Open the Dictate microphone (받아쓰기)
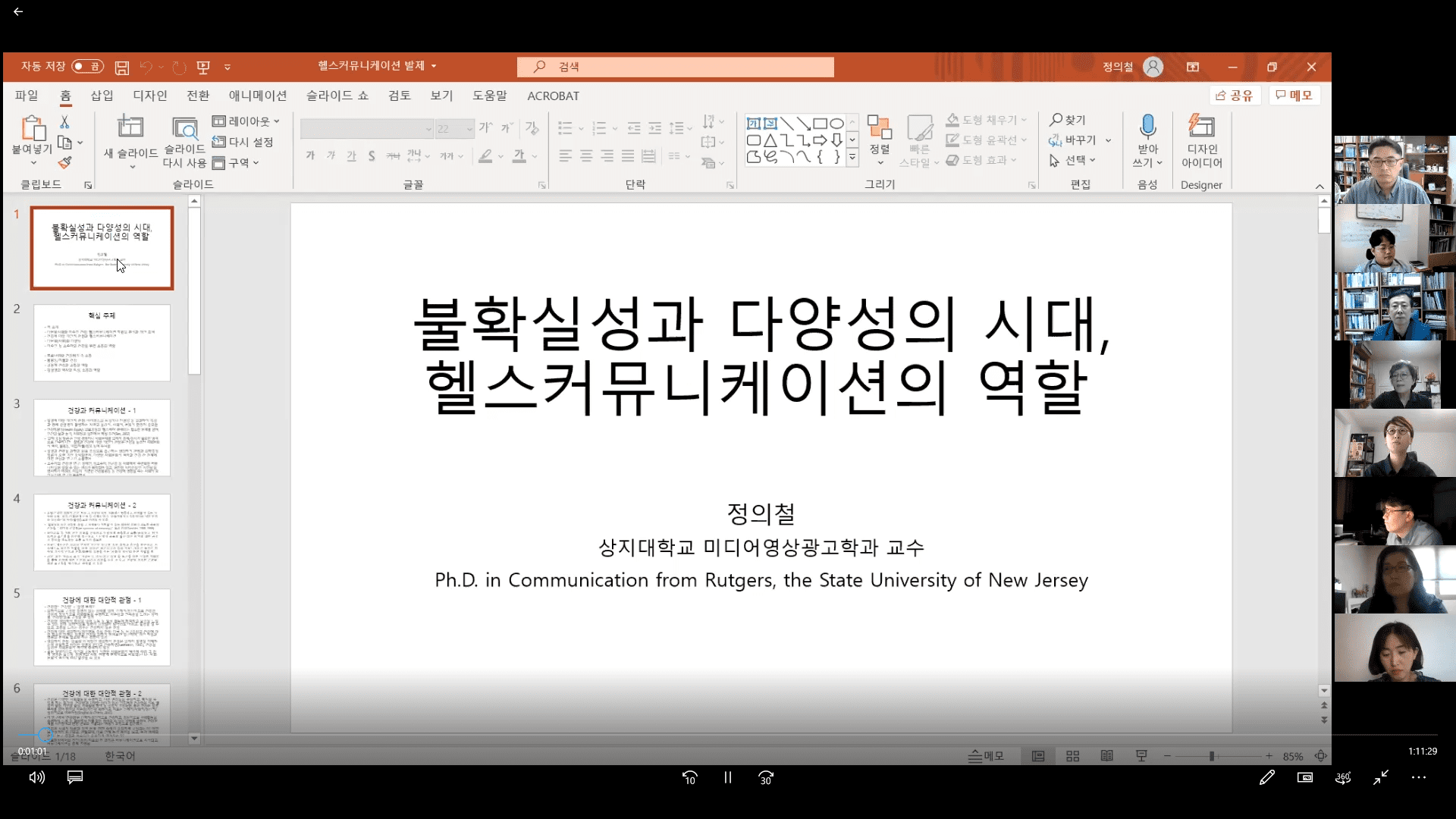 coord(1147,141)
